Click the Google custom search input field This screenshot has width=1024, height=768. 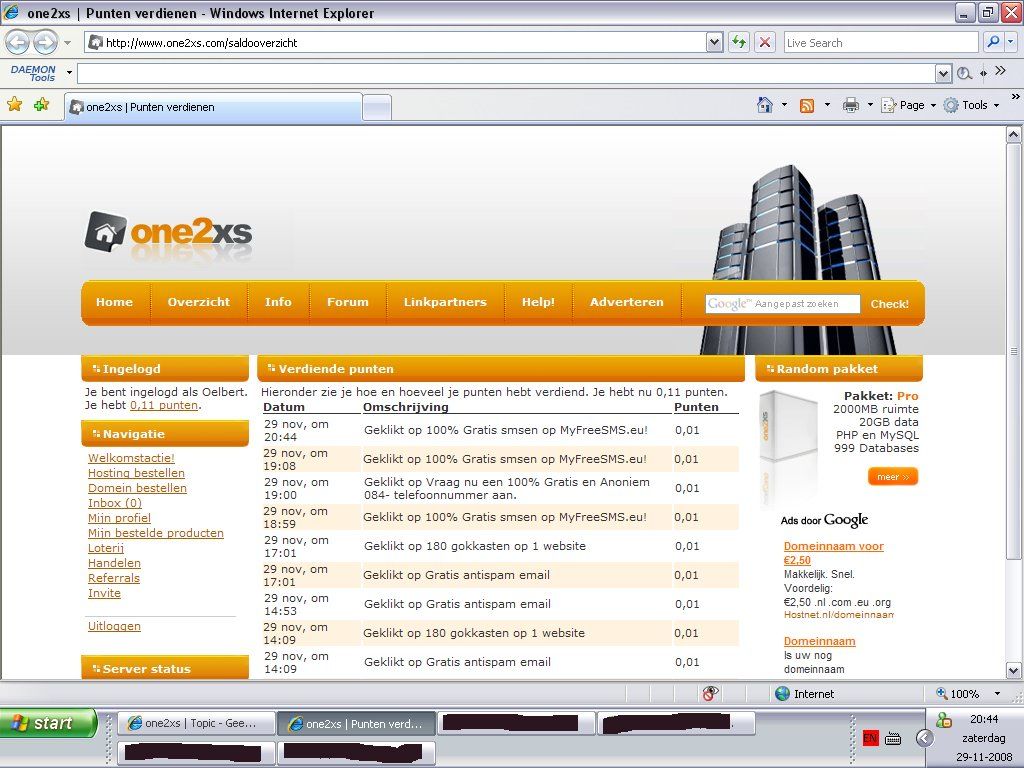782,304
